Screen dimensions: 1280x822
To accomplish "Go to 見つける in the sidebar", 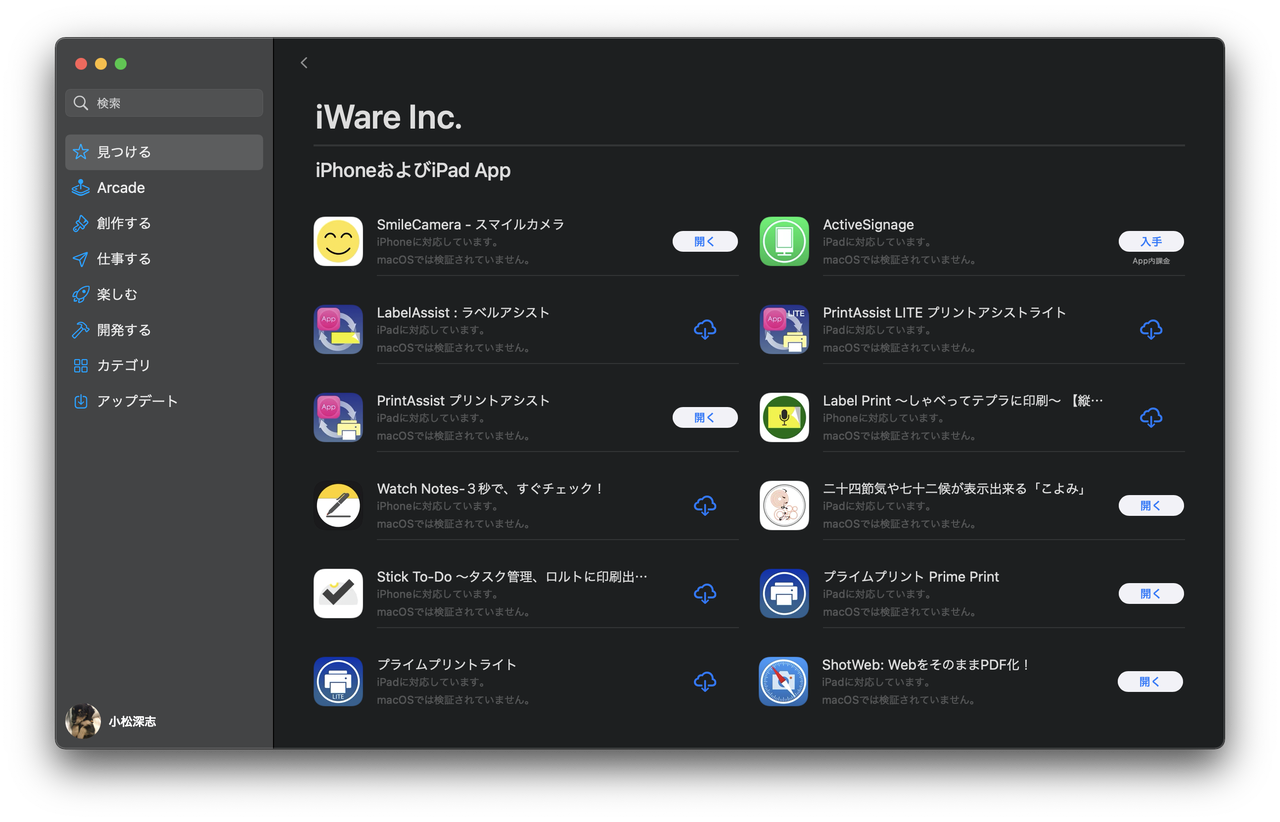I will pos(164,152).
